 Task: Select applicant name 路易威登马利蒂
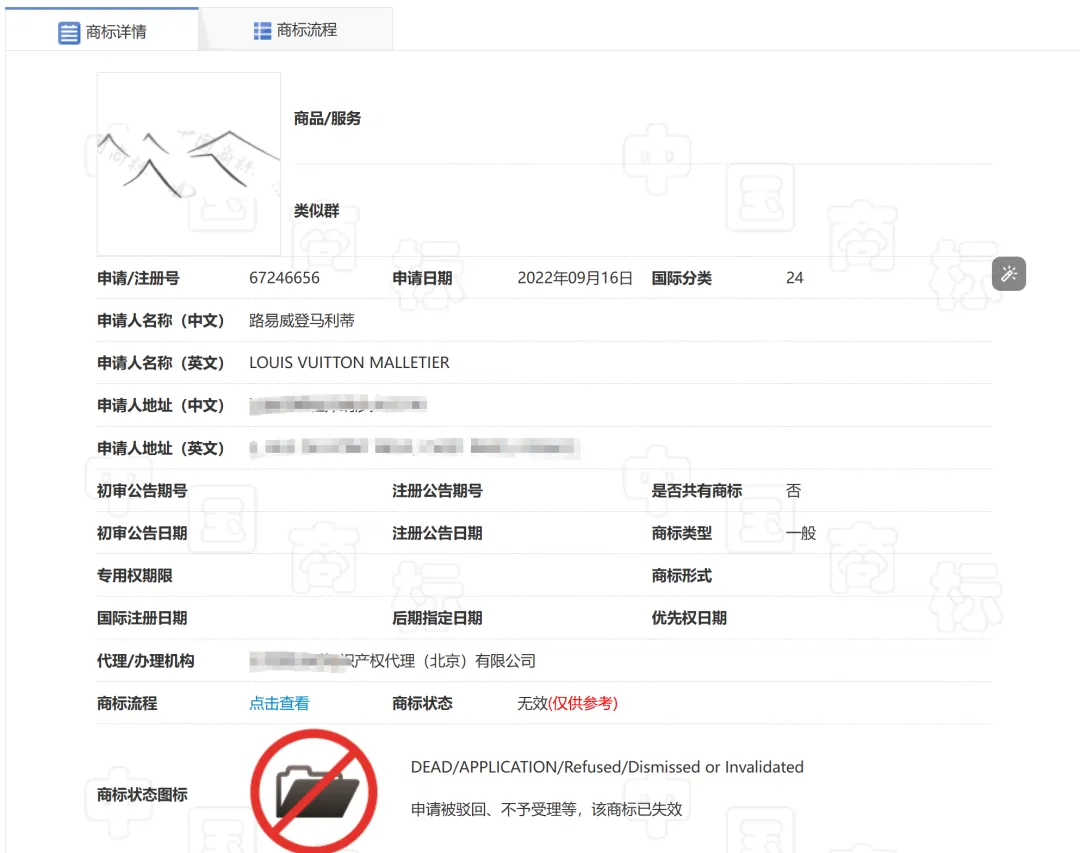pos(302,320)
